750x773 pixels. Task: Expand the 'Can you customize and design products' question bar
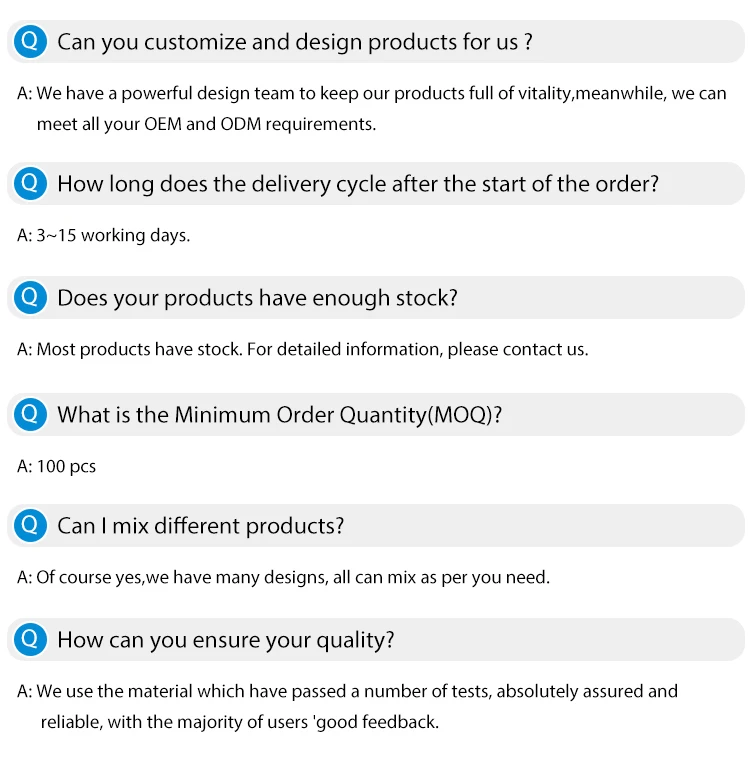click(376, 41)
